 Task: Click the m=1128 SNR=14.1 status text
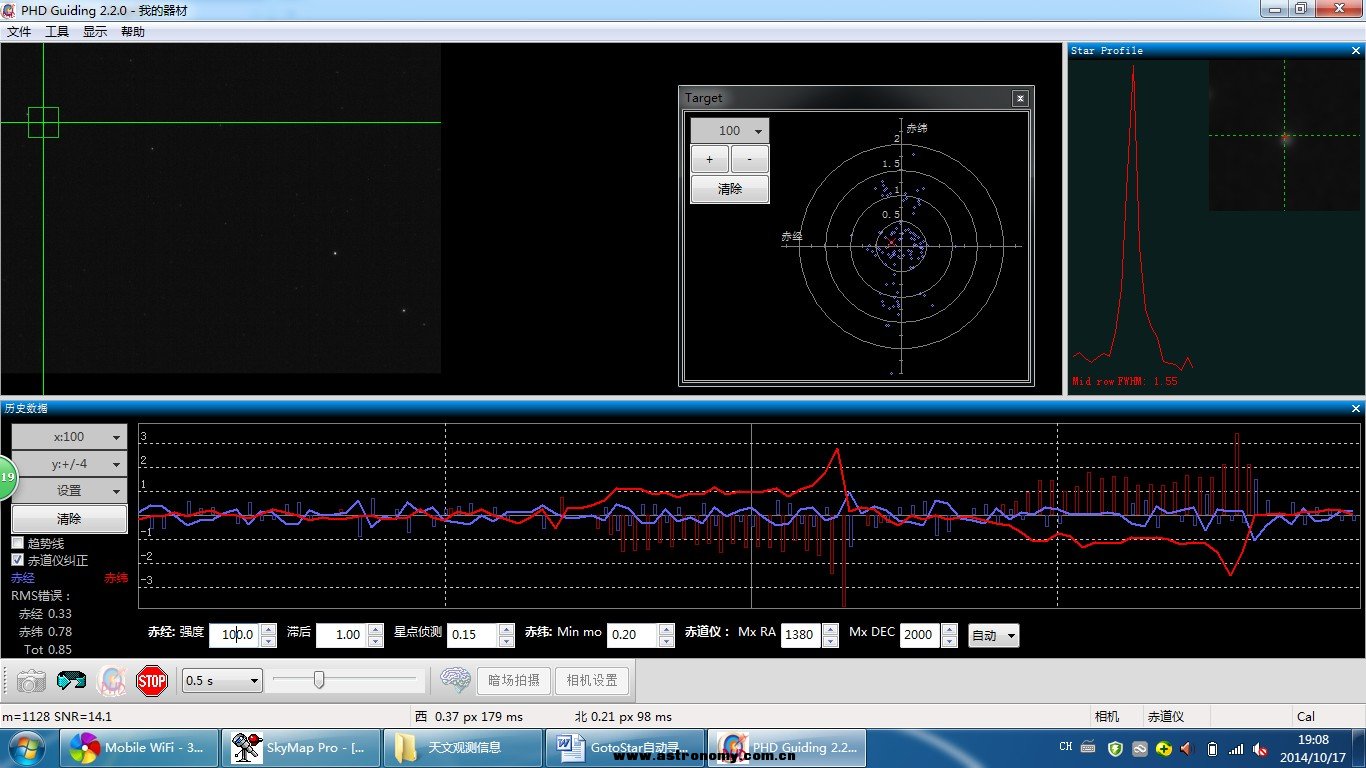pyautogui.click(x=57, y=716)
